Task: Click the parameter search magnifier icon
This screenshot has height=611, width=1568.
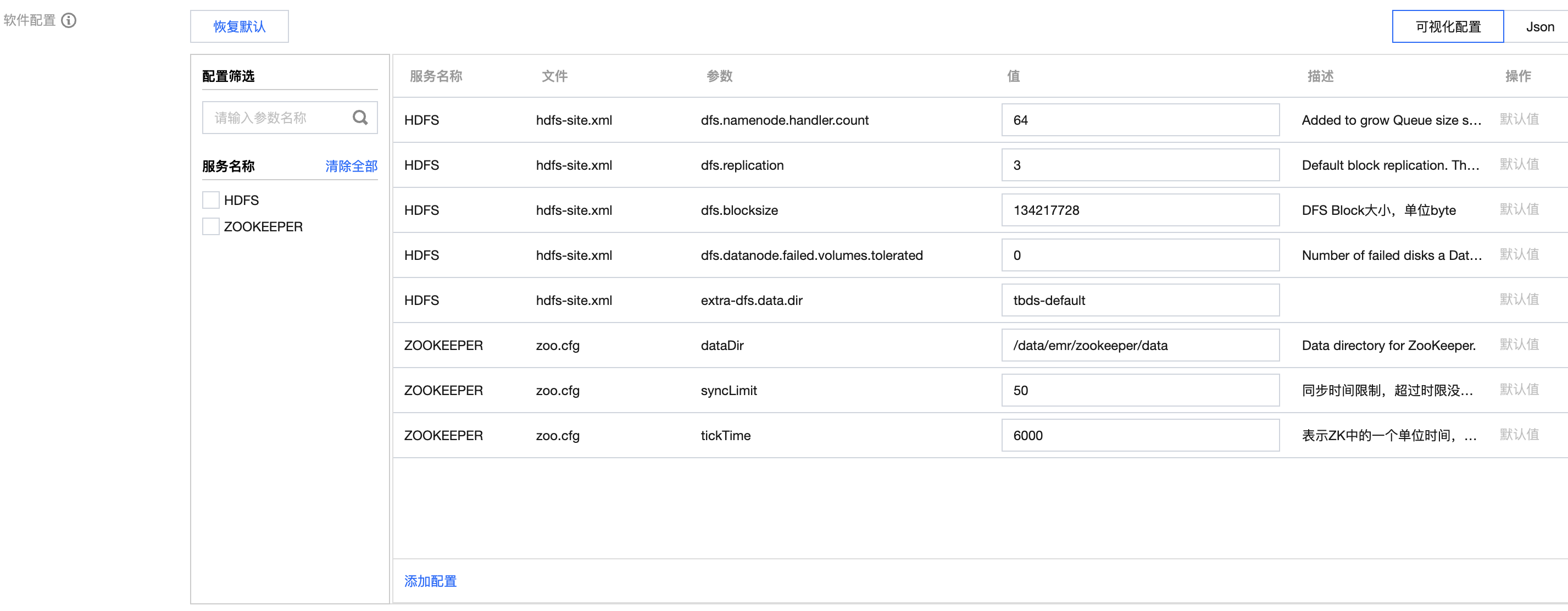Action: [x=360, y=117]
